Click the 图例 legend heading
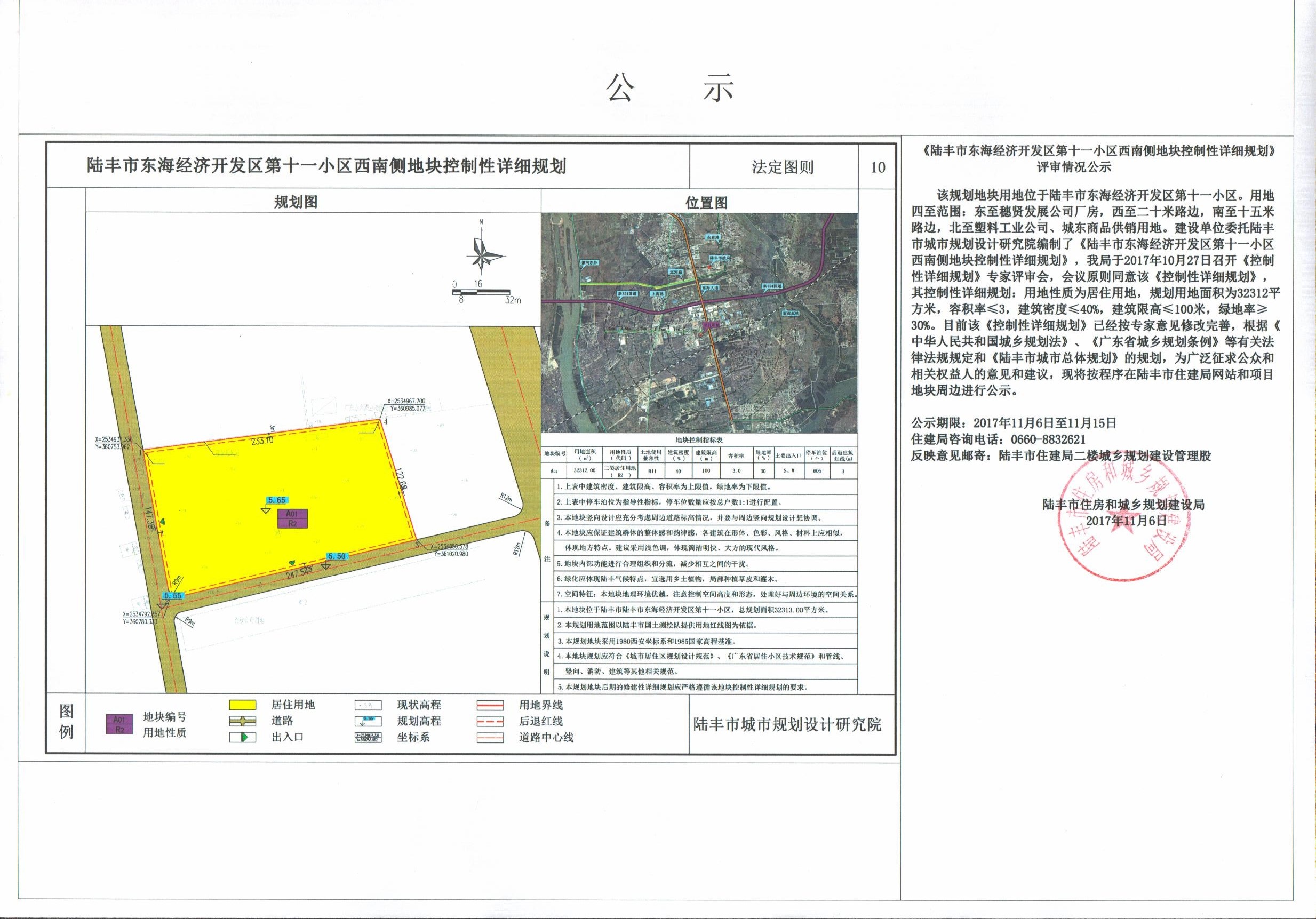The height and width of the screenshot is (919, 1316). (67, 721)
